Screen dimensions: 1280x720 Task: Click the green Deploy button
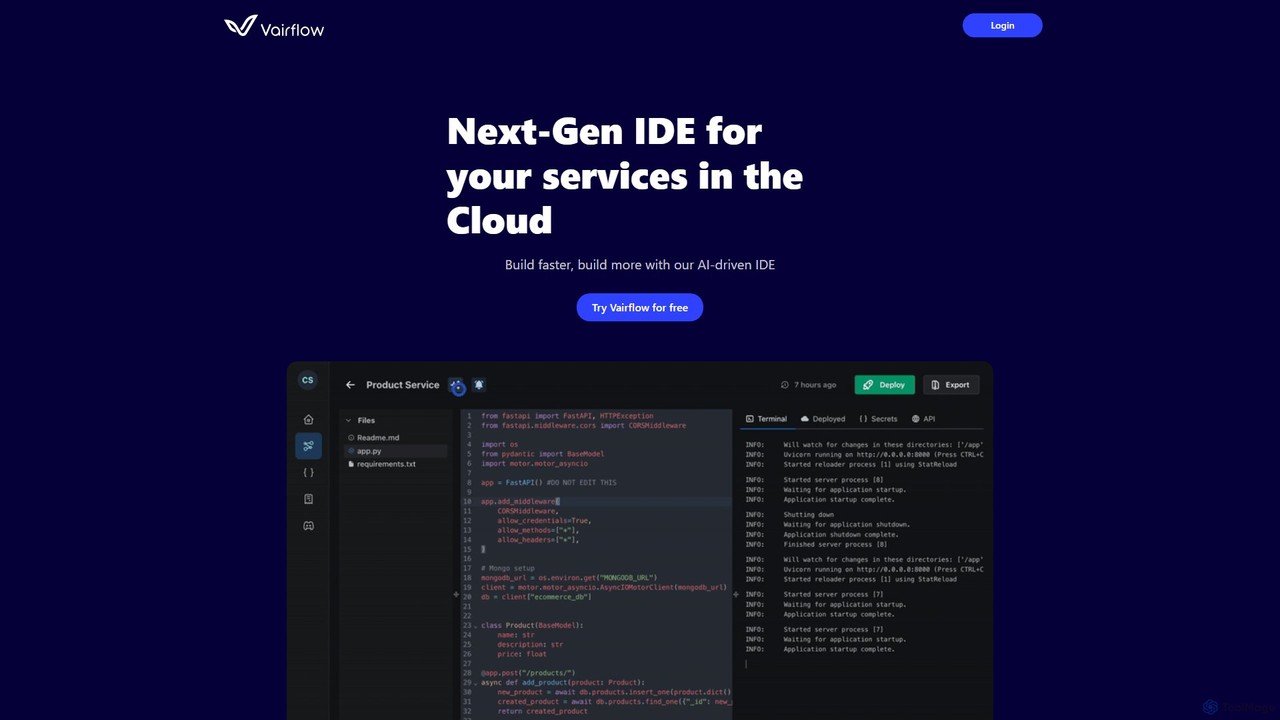point(884,385)
